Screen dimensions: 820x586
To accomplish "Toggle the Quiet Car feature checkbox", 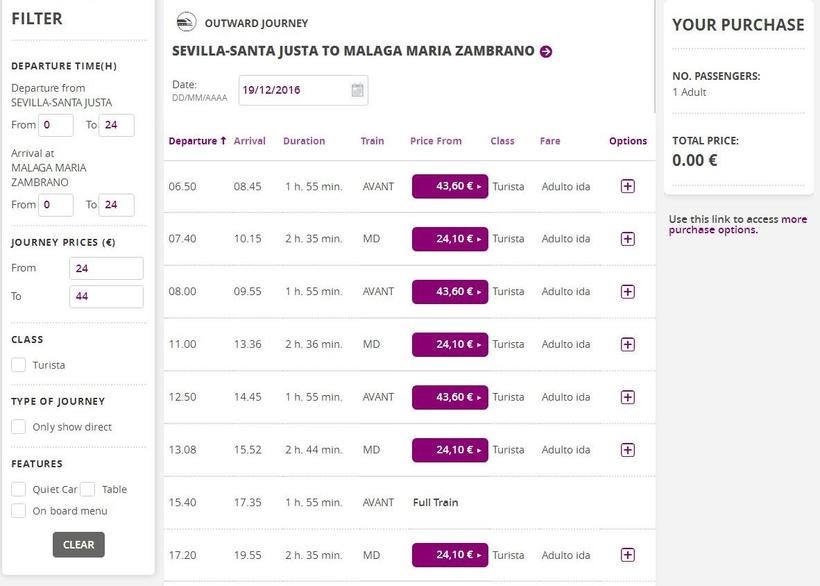I will click(x=19, y=489).
